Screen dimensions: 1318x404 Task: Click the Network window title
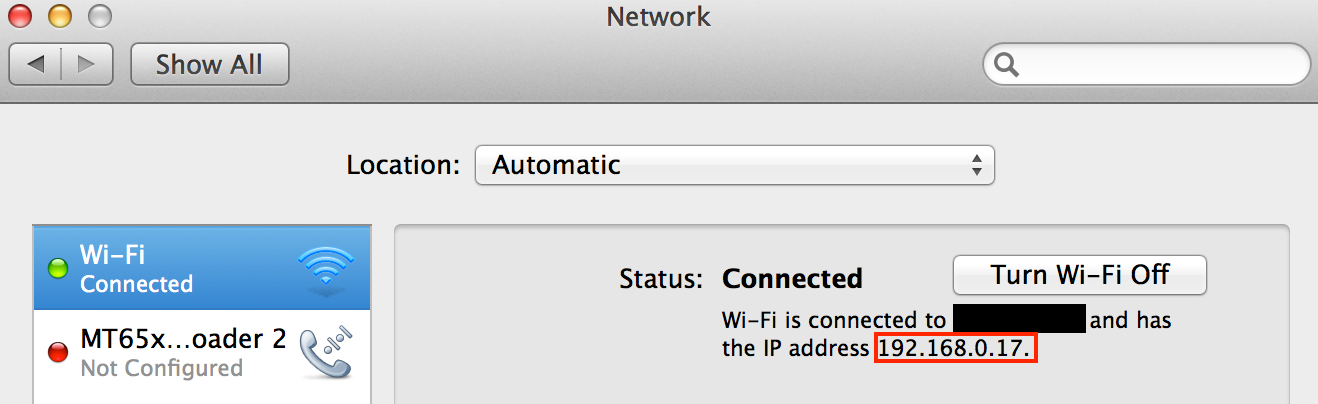(x=658, y=16)
